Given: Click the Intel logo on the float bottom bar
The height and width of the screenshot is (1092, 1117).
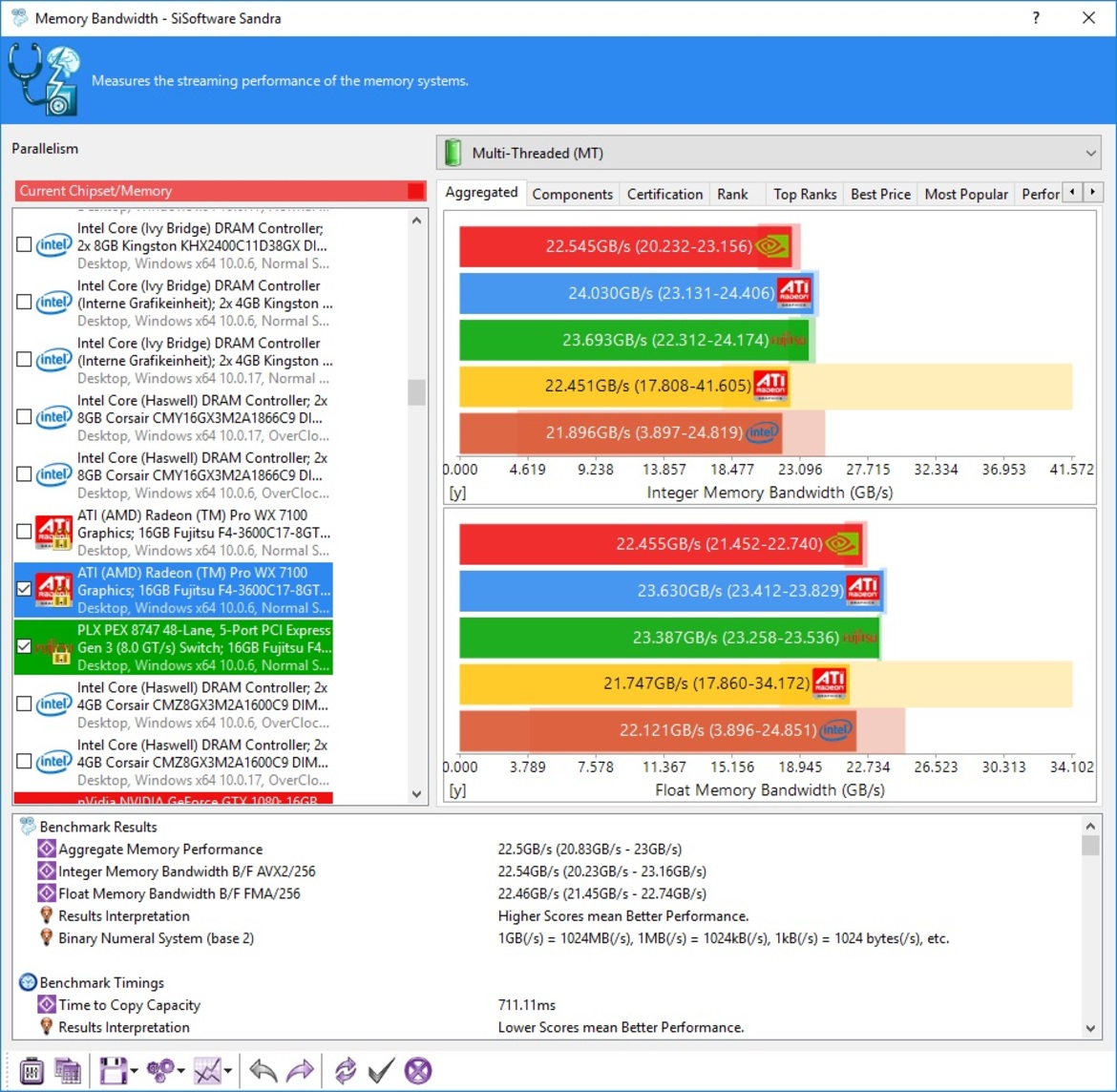Looking at the screenshot, I should pyautogui.click(x=835, y=729).
